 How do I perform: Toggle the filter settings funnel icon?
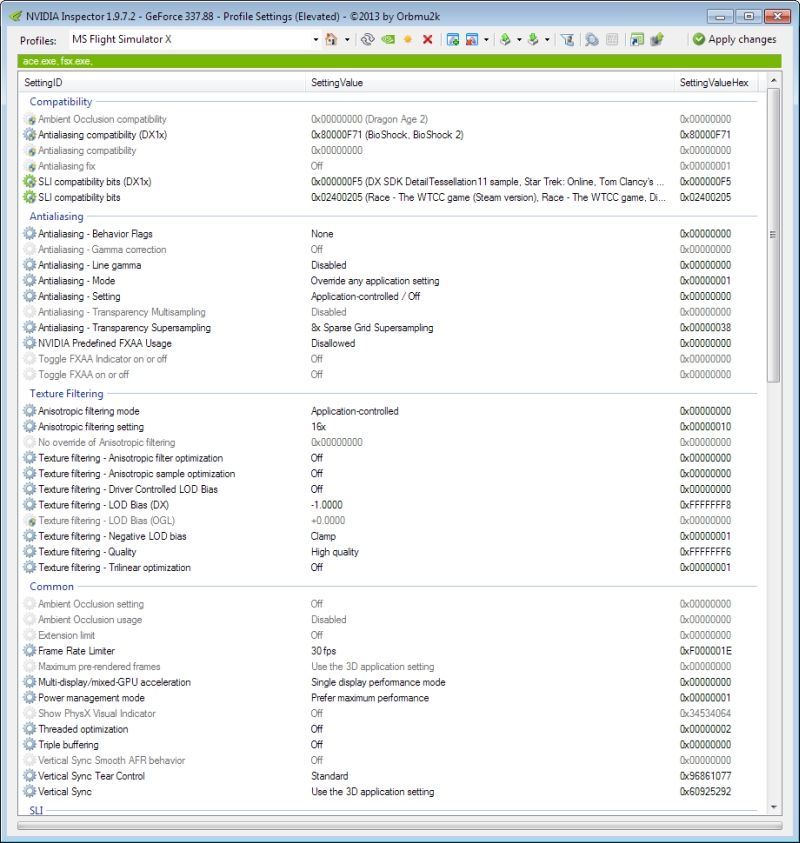click(567, 39)
